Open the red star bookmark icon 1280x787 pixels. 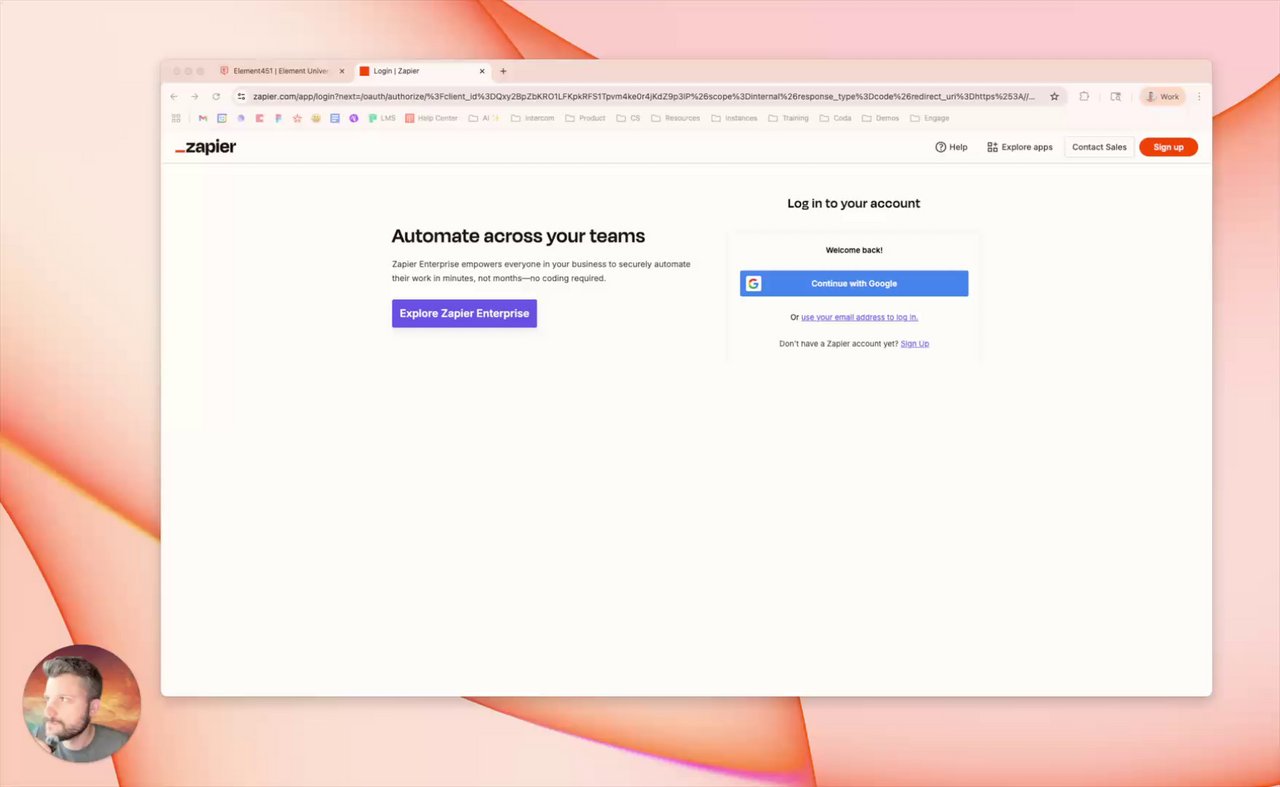pyautogui.click(x=297, y=118)
